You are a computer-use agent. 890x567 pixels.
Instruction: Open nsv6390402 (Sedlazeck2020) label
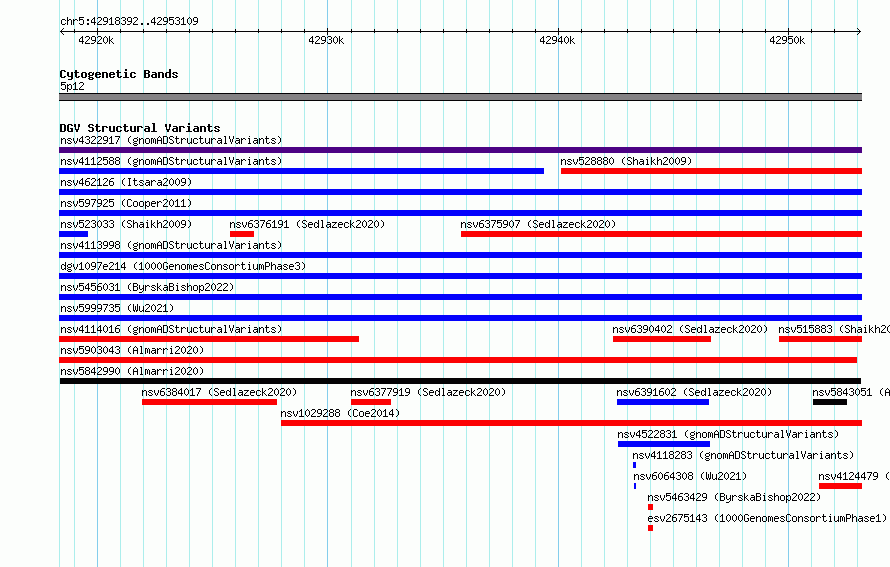[690, 329]
